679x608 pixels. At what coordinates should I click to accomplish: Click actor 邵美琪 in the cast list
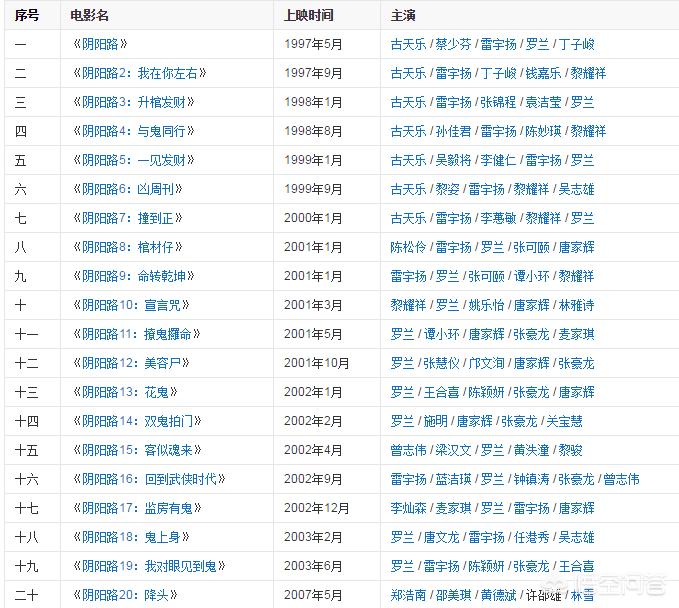click(x=453, y=595)
